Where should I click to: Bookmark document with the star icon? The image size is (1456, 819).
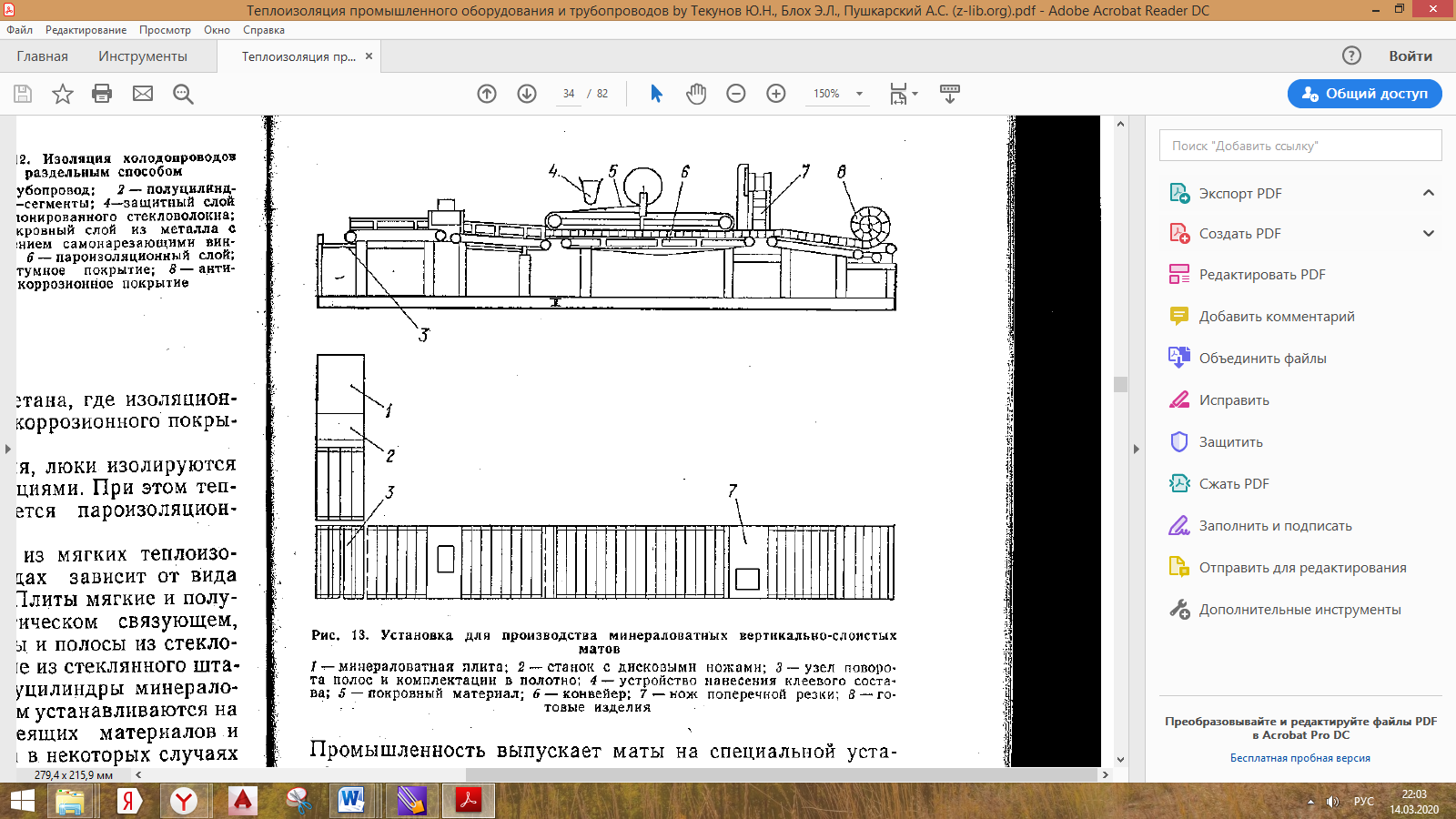coord(63,94)
